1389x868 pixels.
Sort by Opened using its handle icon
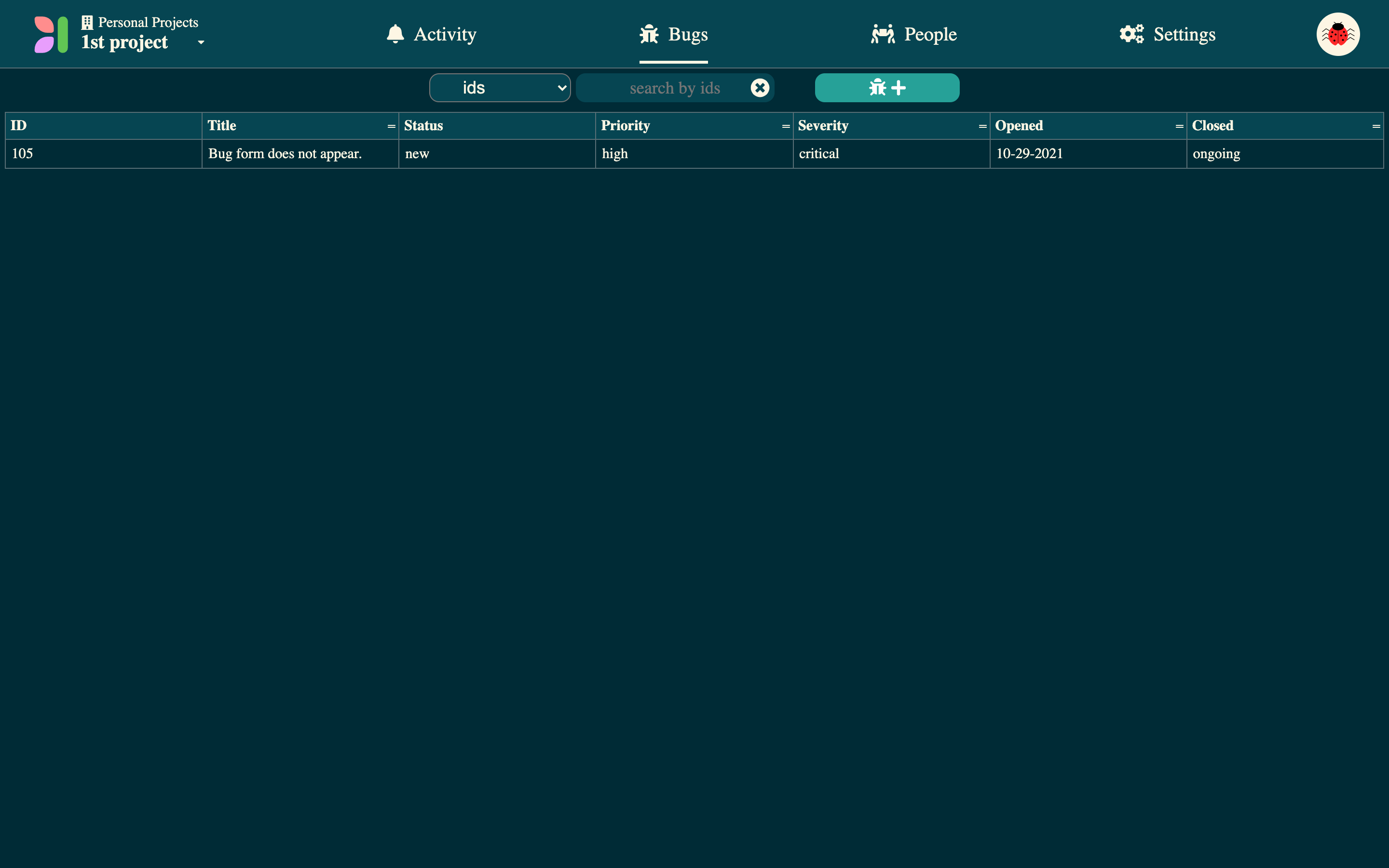coord(1180,126)
